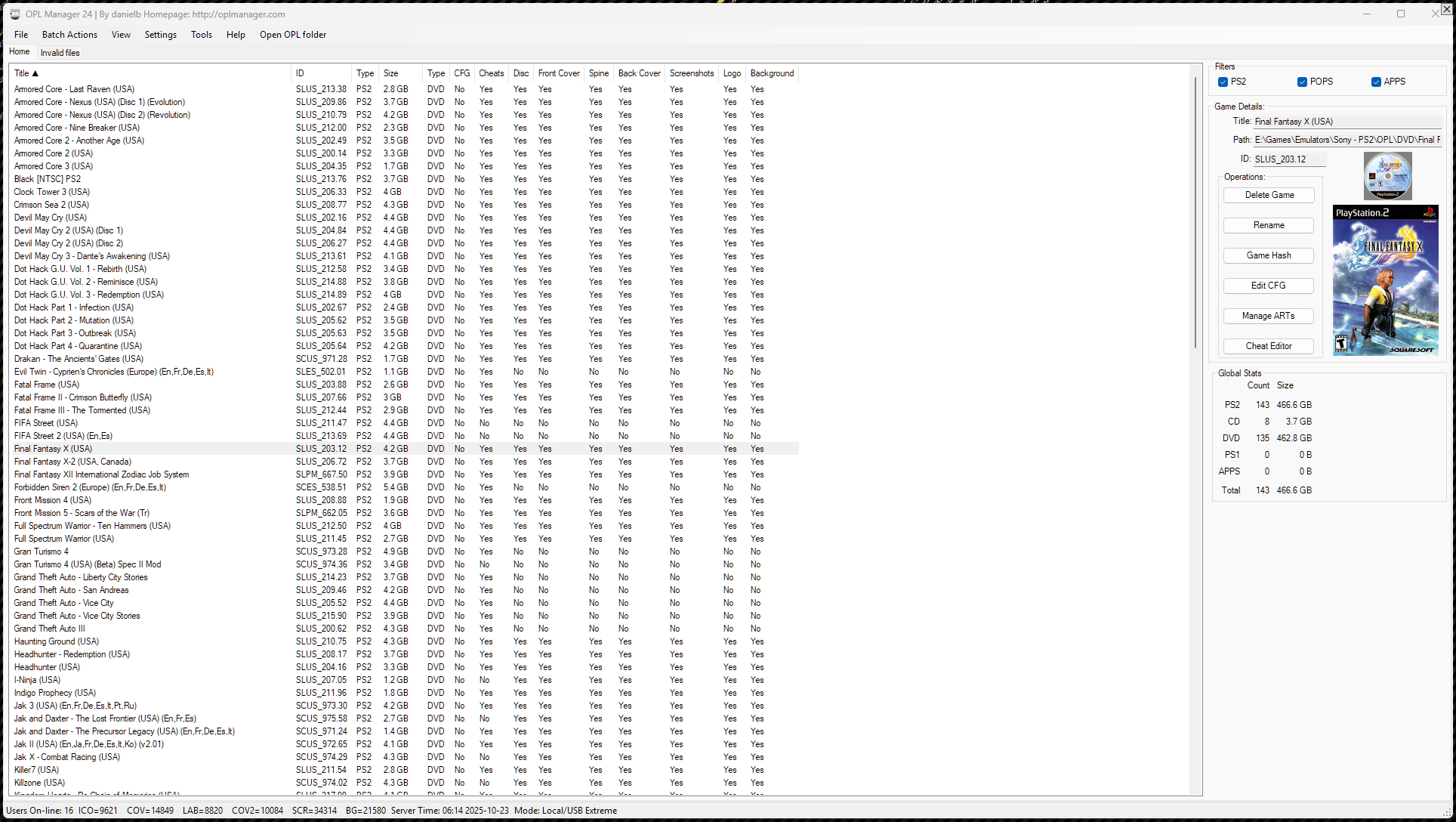Image resolution: width=1456 pixels, height=822 pixels.
Task: Click the game Title text field
Action: click(1346, 122)
